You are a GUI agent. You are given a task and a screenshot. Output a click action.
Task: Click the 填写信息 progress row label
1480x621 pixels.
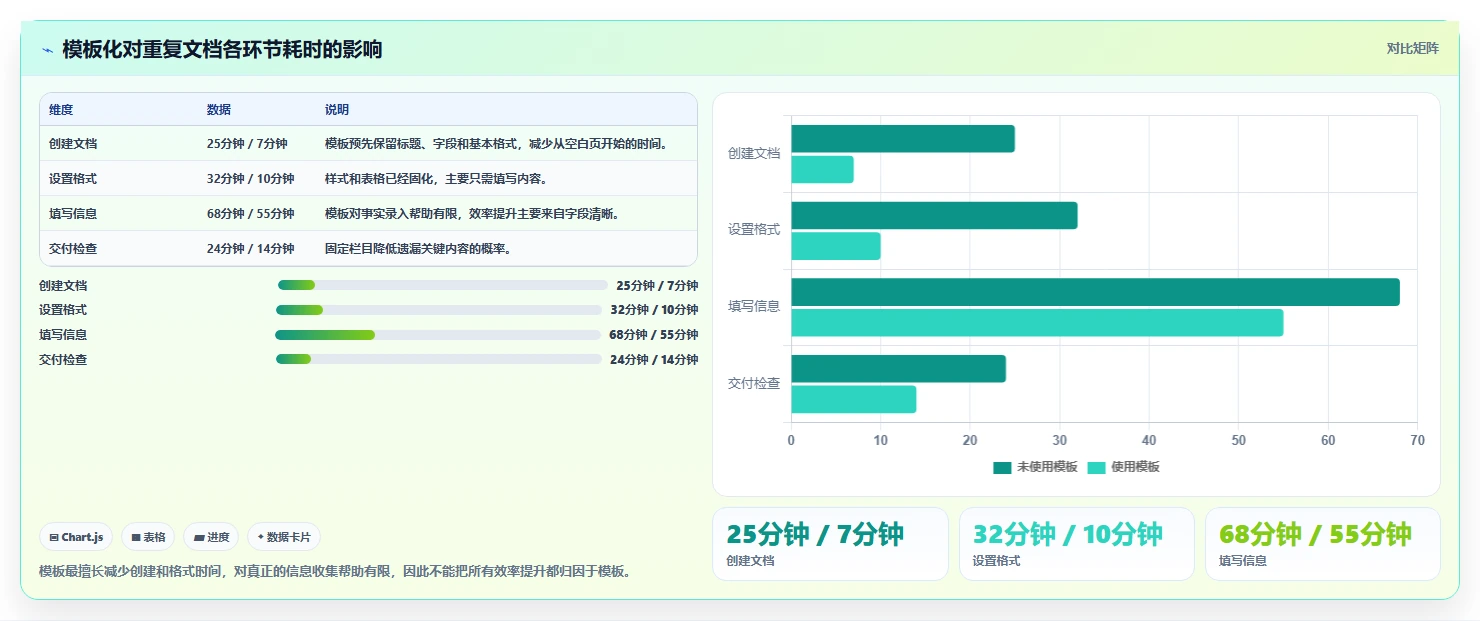63,335
